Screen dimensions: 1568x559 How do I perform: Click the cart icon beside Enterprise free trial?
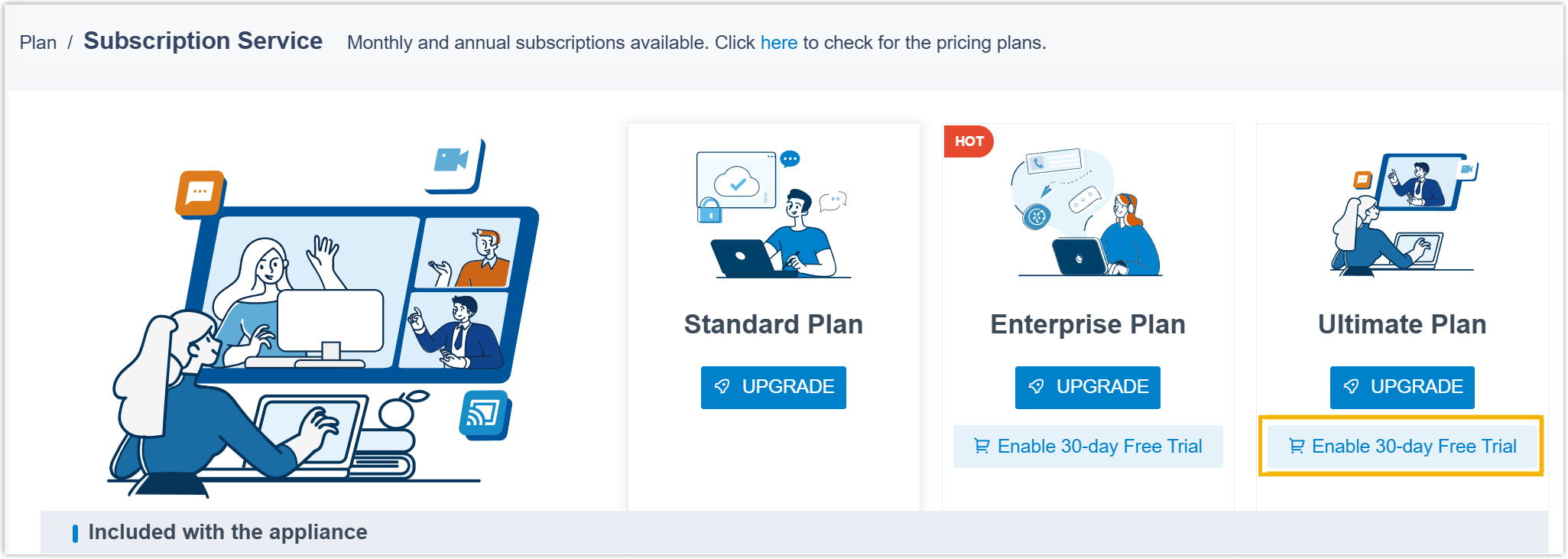point(982,446)
